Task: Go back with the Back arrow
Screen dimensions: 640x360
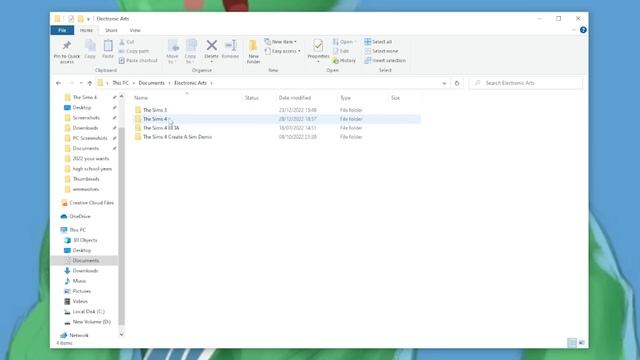Action: [x=58, y=83]
